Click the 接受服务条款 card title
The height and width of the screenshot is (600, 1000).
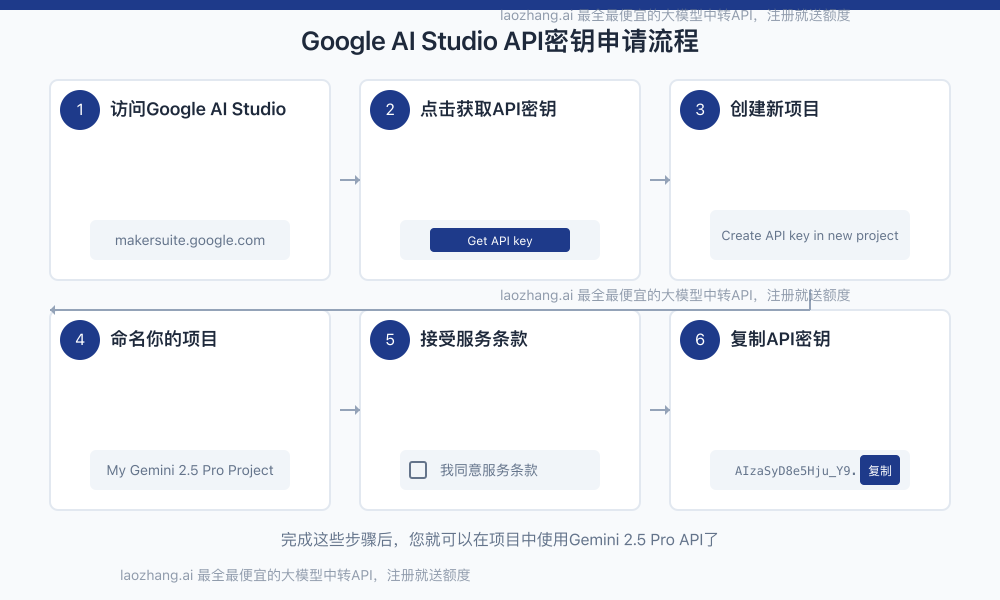point(474,339)
